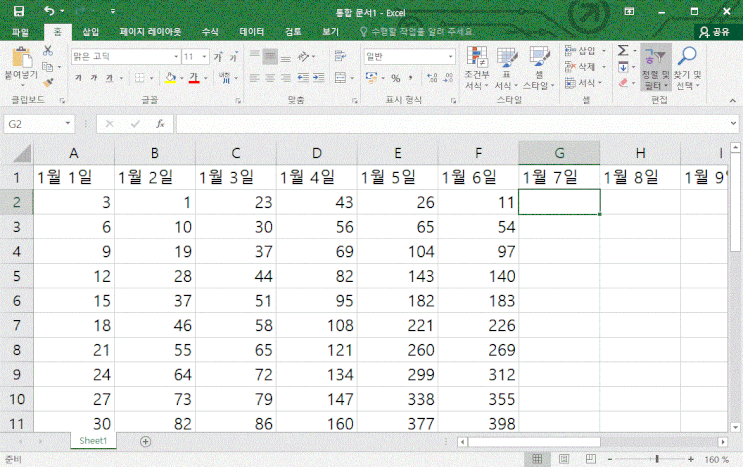
Task: Click the Insert cells button
Action: pos(584,50)
